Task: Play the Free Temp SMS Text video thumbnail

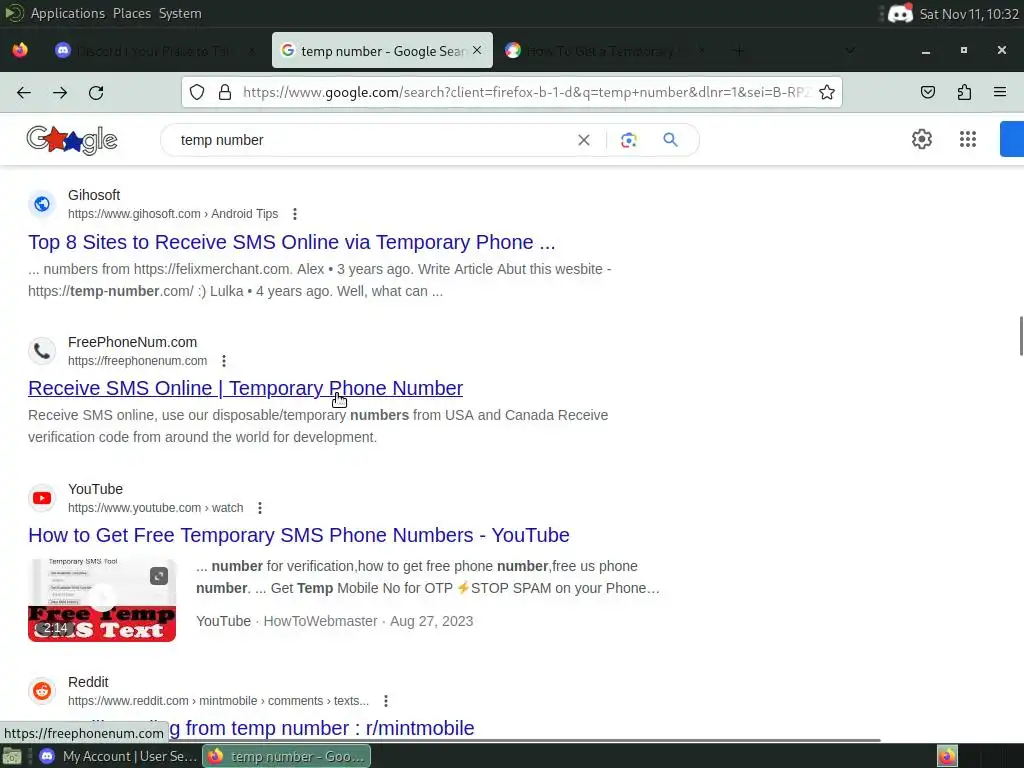Action: pyautogui.click(x=102, y=600)
